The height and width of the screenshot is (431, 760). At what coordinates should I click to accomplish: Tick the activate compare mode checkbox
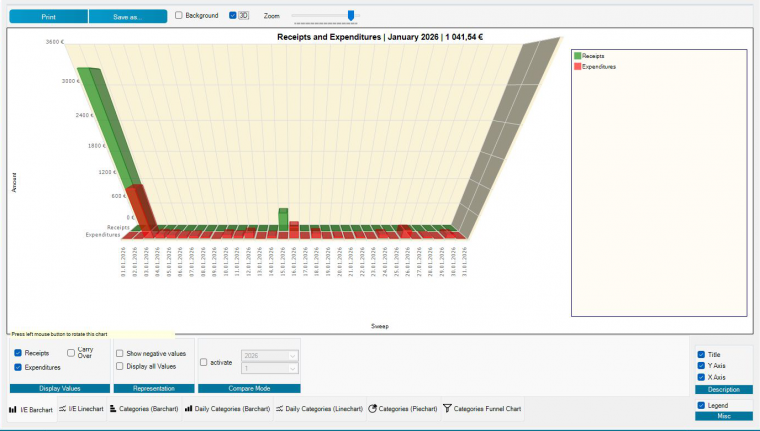click(204, 362)
